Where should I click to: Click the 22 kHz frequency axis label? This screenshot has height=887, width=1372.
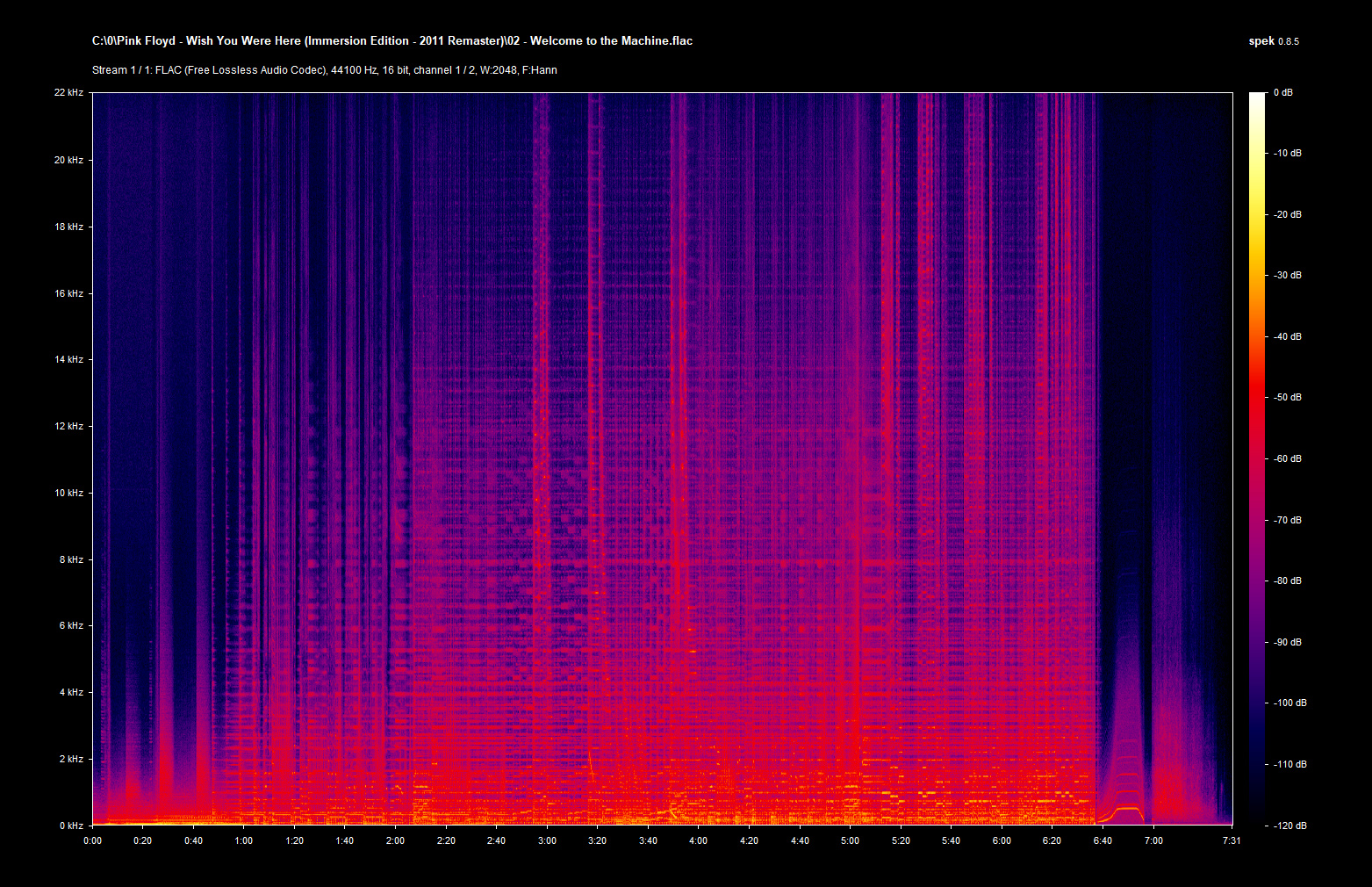68,92
